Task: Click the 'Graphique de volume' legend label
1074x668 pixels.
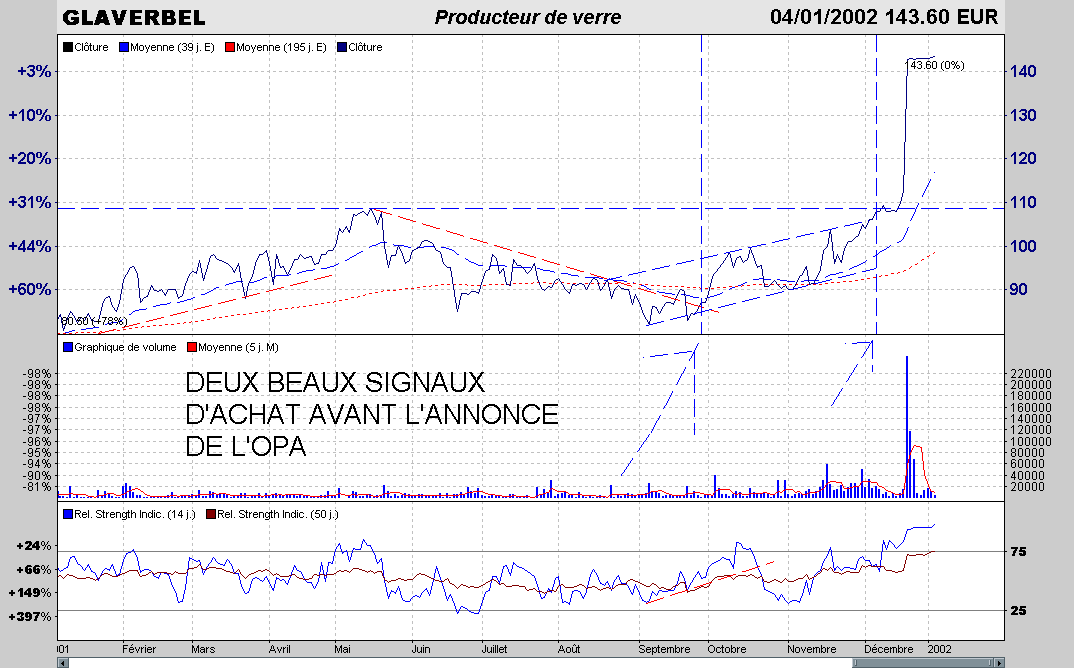Action: [125, 347]
